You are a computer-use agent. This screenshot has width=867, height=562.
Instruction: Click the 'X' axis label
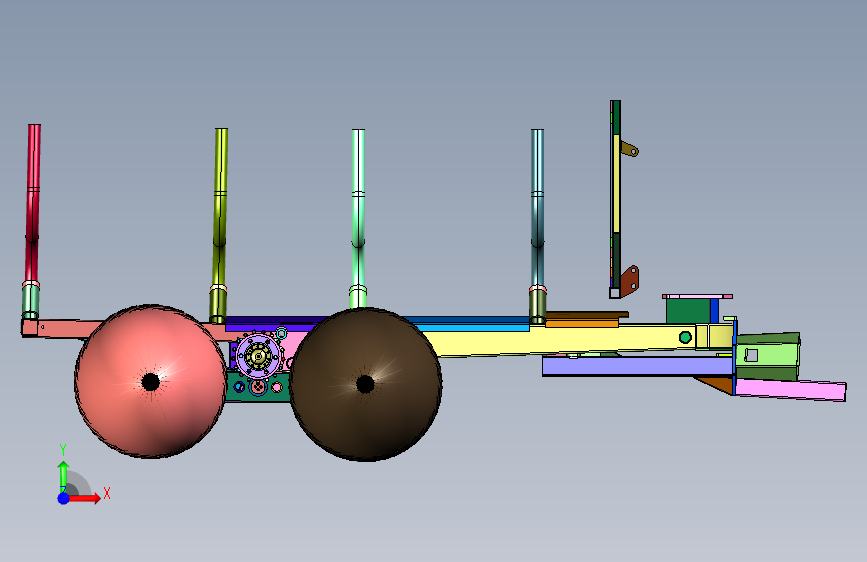click(107, 493)
